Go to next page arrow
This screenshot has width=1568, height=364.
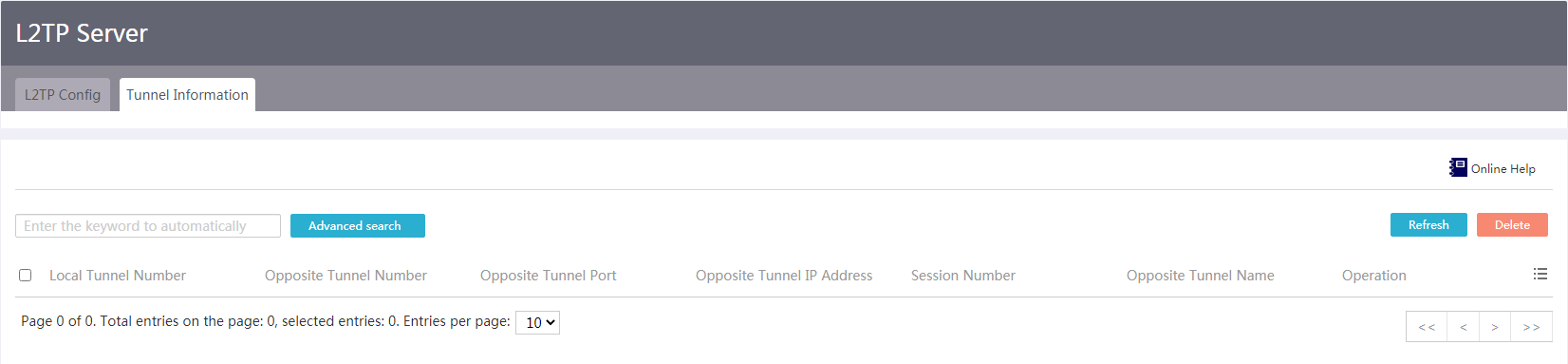pos(1494,327)
